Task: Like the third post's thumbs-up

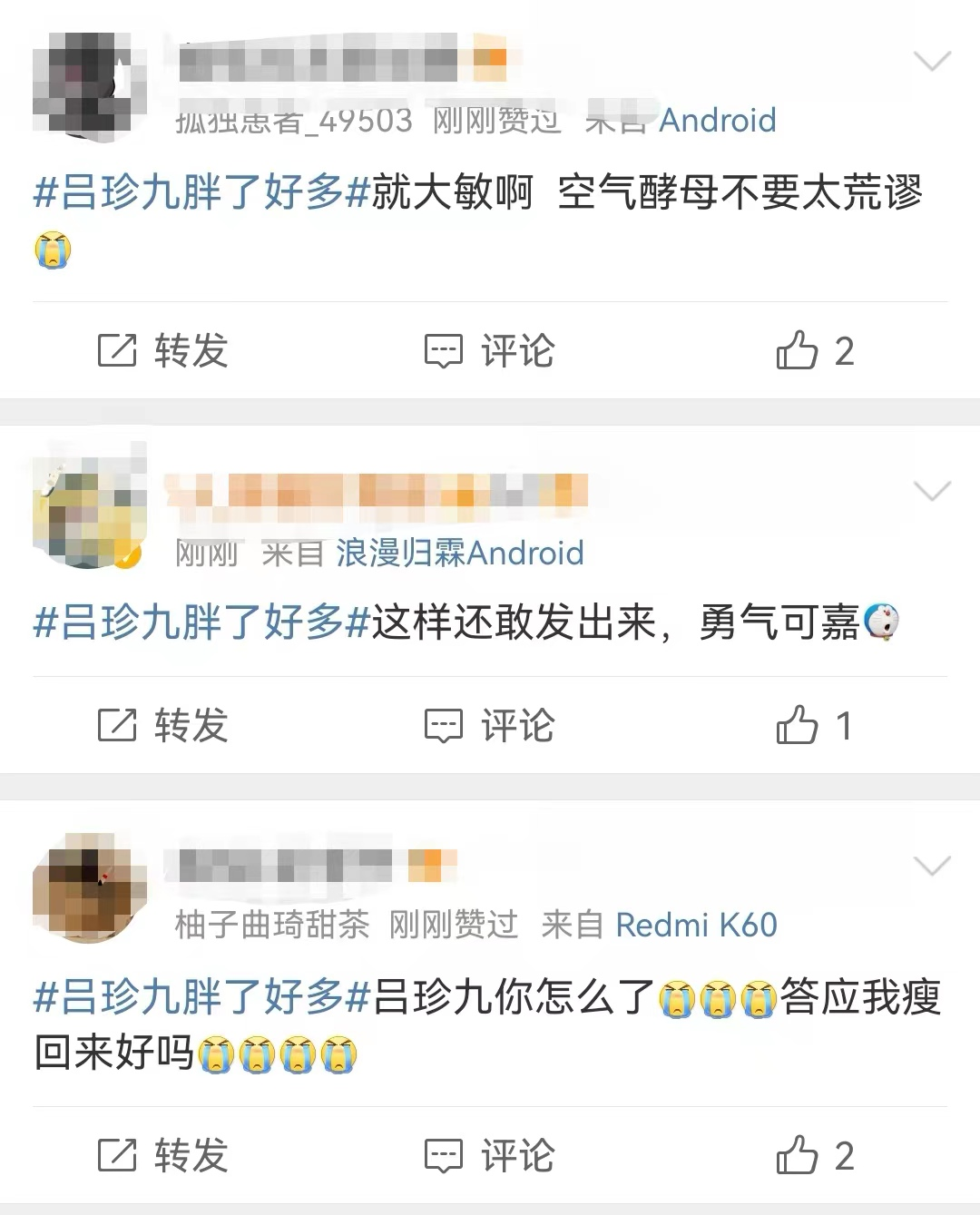Action: pos(815,1155)
